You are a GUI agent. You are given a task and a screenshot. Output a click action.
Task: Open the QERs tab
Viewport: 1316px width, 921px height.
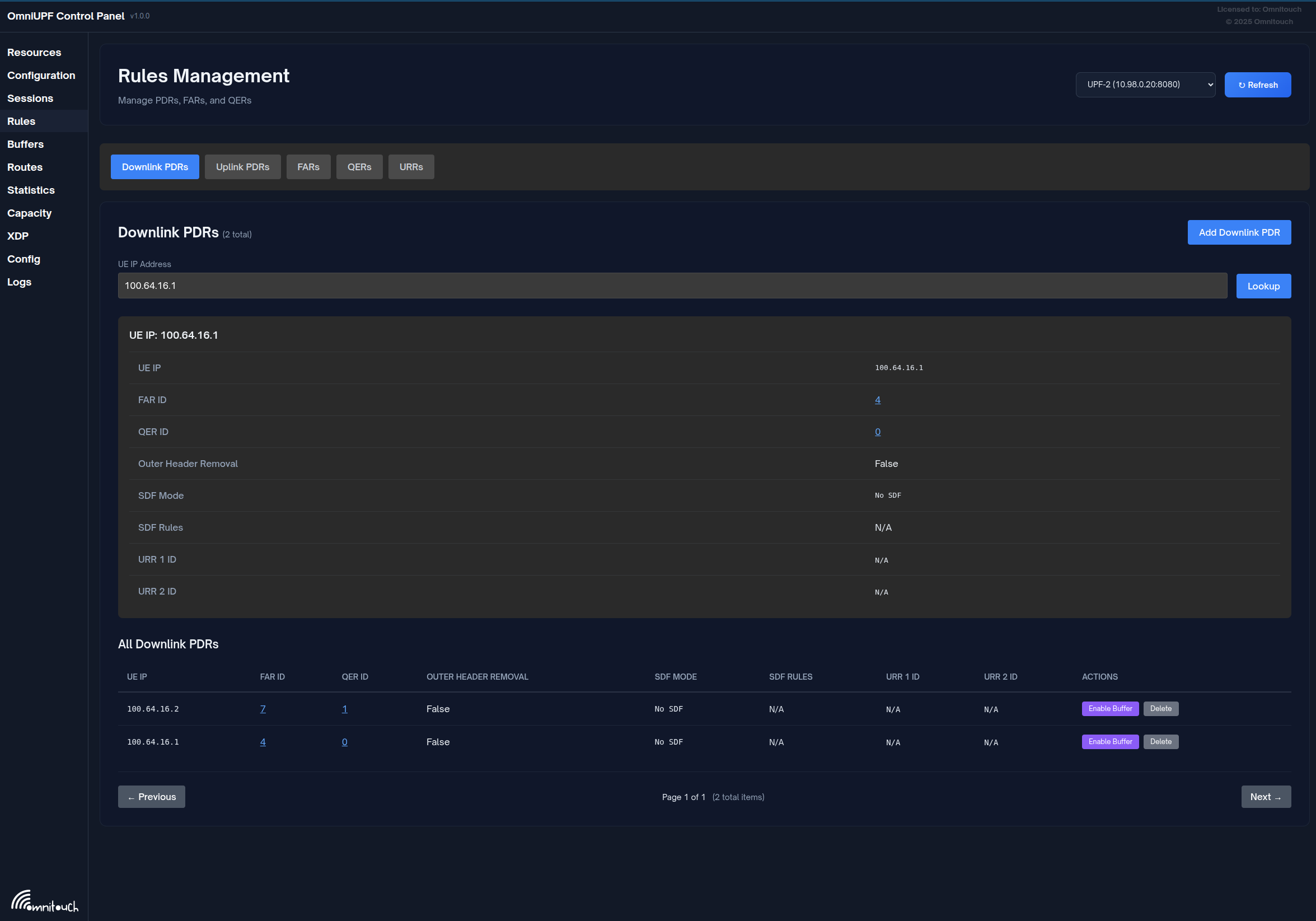tap(359, 167)
